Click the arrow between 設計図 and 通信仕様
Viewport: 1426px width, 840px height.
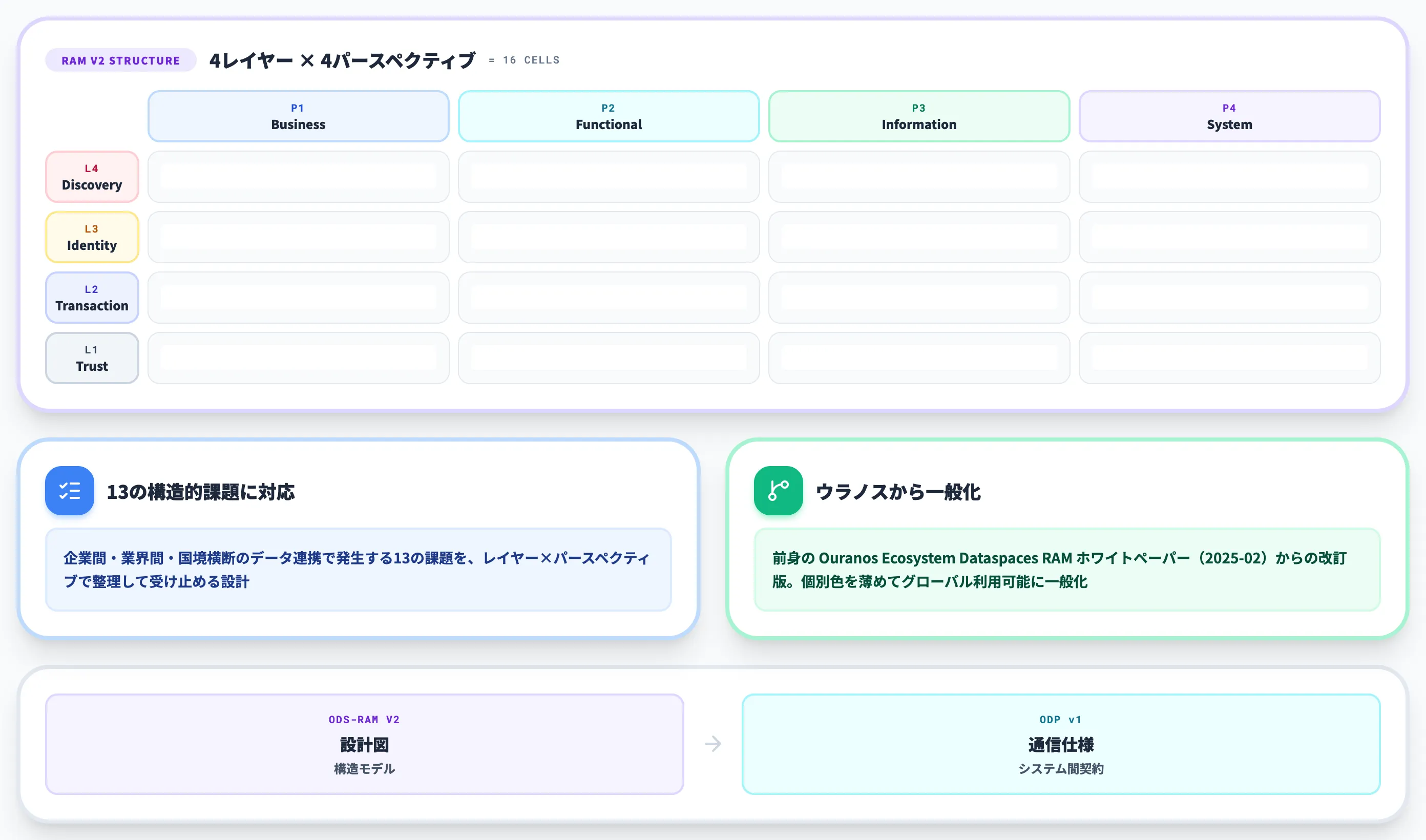[x=713, y=743]
